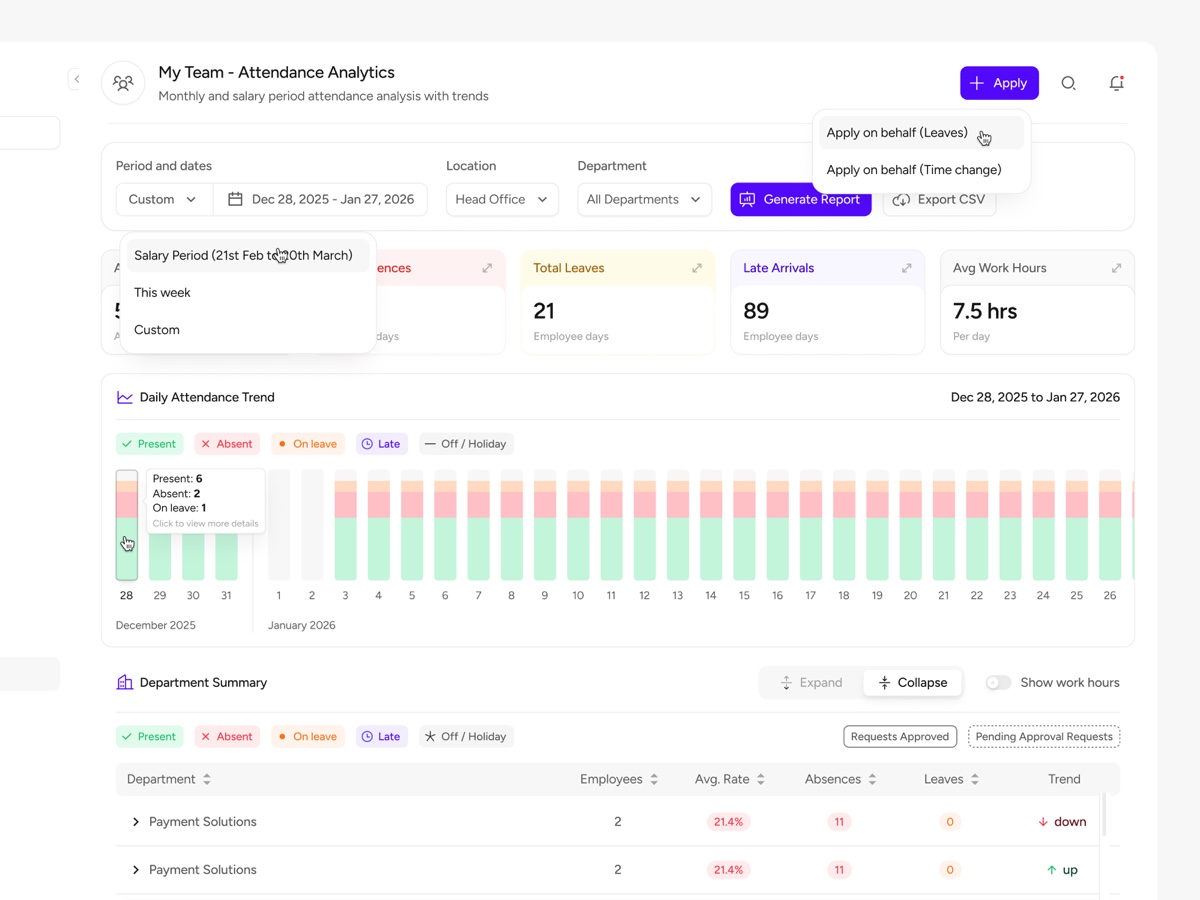The image size is (1200, 900).
Task: Toggle the Present legend in the trend chart
Action: 149,444
